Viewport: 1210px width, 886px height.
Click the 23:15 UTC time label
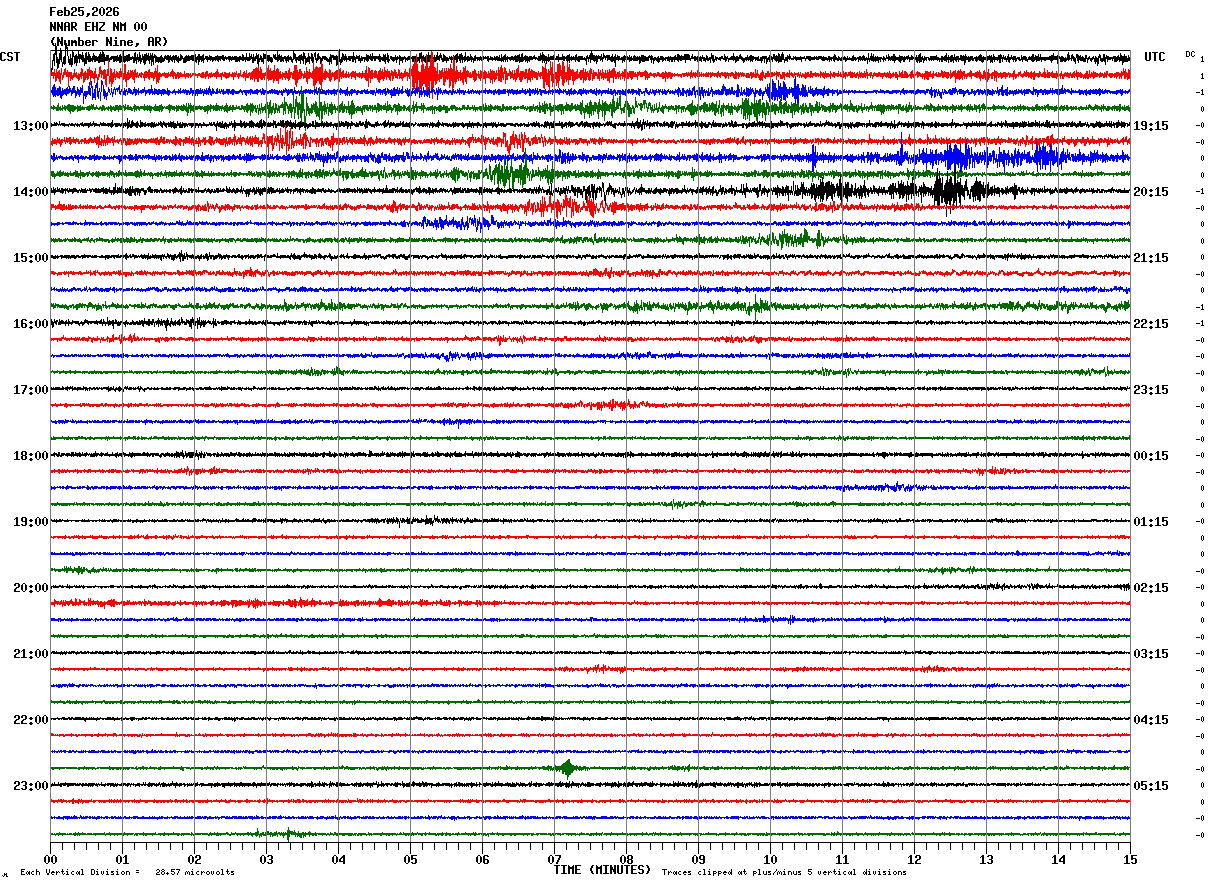[x=1151, y=390]
